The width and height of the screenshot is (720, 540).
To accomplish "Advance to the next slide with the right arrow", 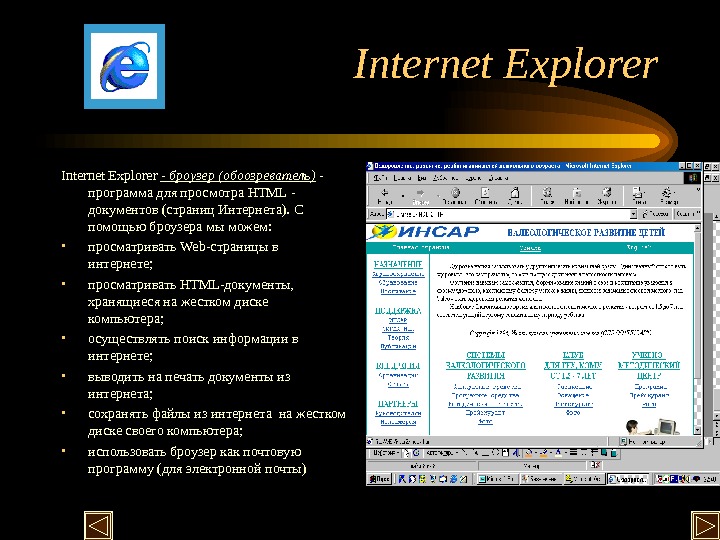I will 706,526.
